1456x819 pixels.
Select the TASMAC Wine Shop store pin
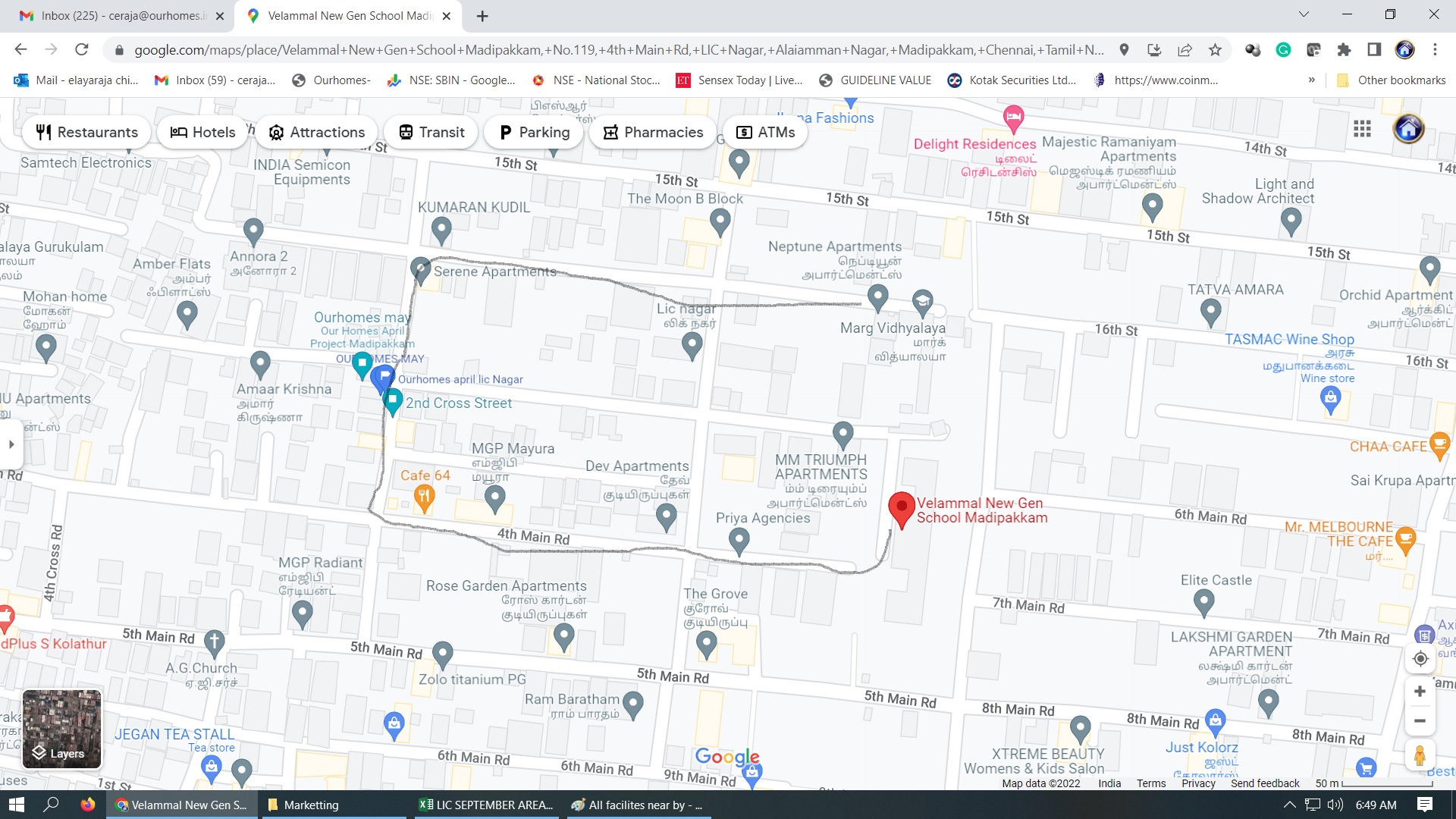1330,400
